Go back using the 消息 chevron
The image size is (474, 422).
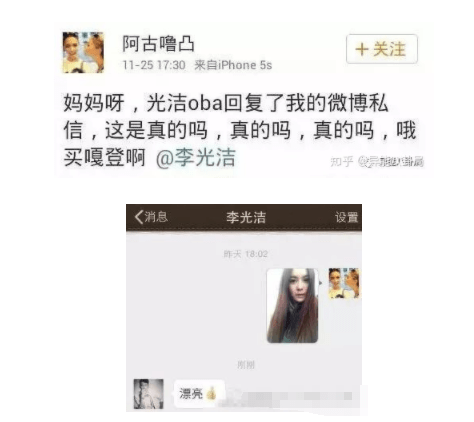pyautogui.click(x=151, y=217)
